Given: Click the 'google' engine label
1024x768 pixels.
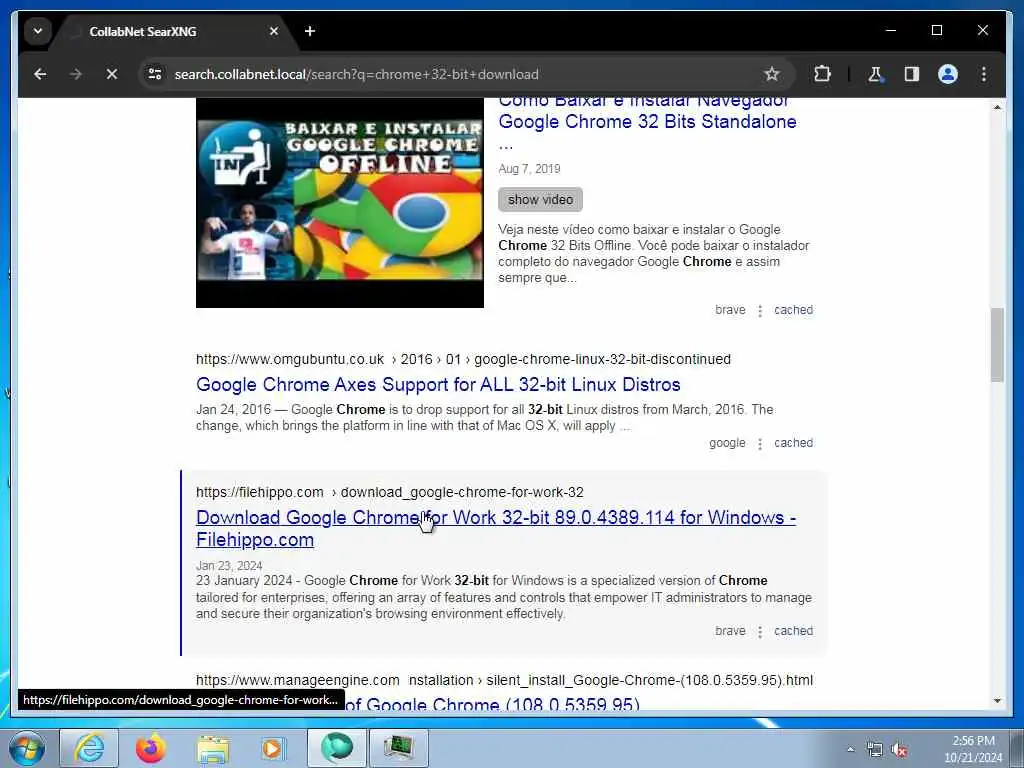Looking at the screenshot, I should (x=727, y=443).
